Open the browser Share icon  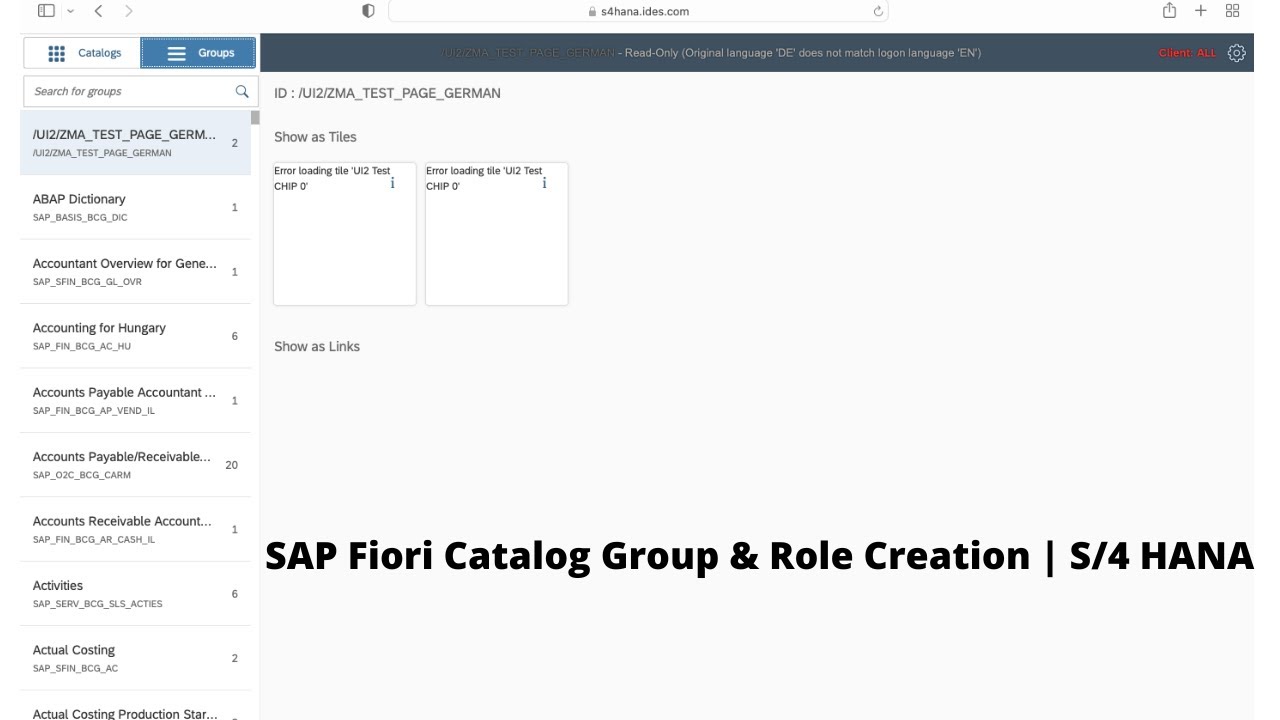point(1169,10)
